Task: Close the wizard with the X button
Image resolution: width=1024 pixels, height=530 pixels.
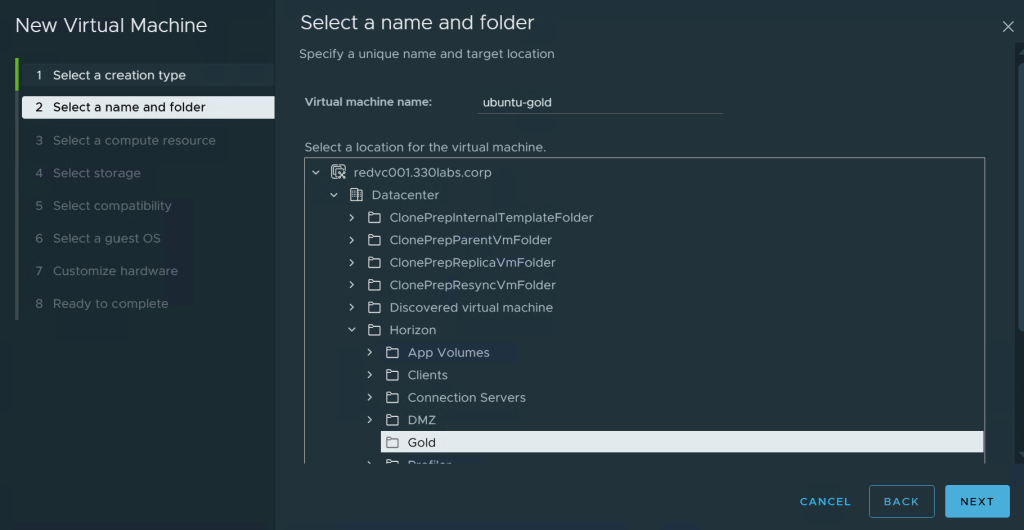Action: [x=1008, y=27]
